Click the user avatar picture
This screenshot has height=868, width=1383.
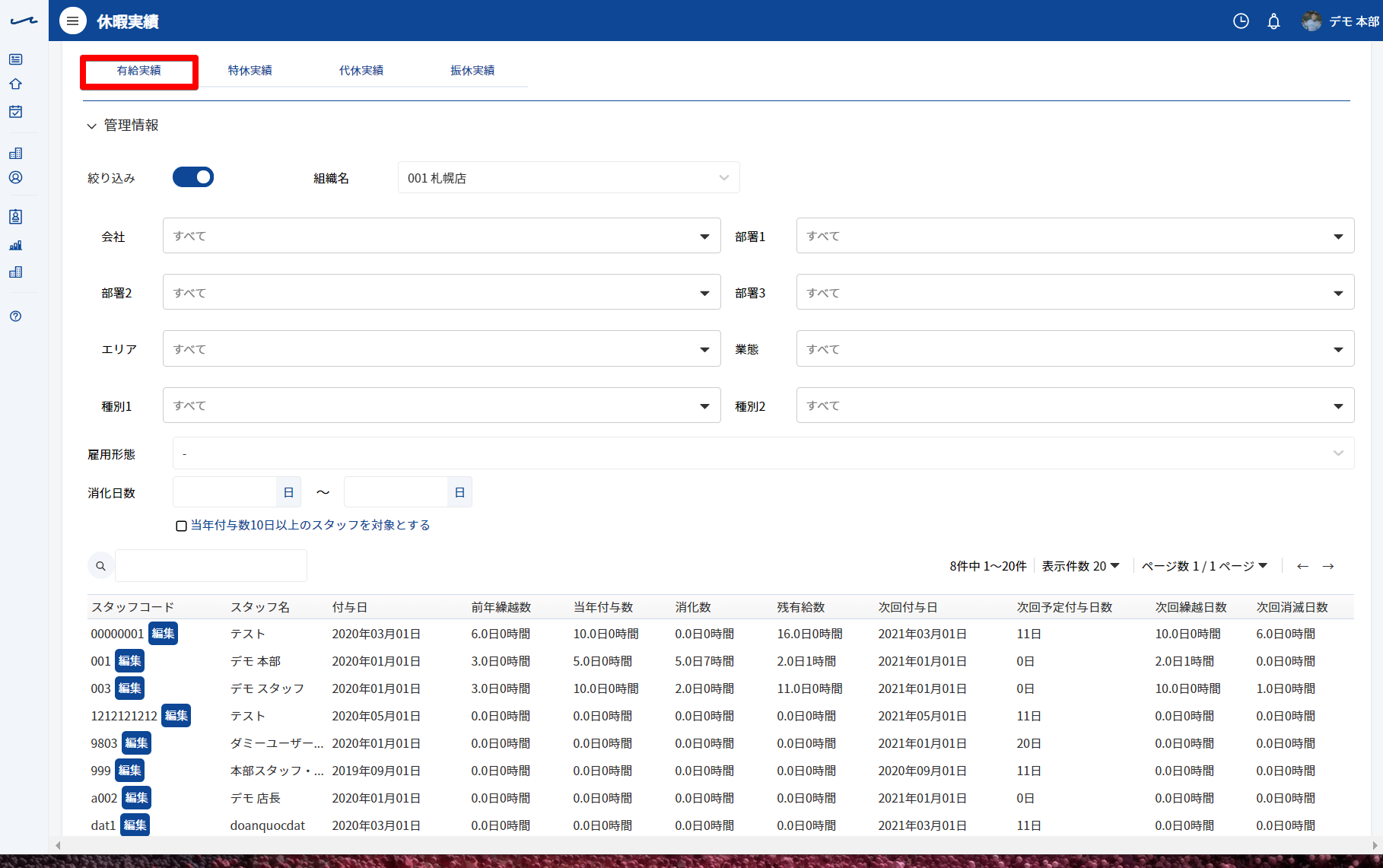point(1311,21)
